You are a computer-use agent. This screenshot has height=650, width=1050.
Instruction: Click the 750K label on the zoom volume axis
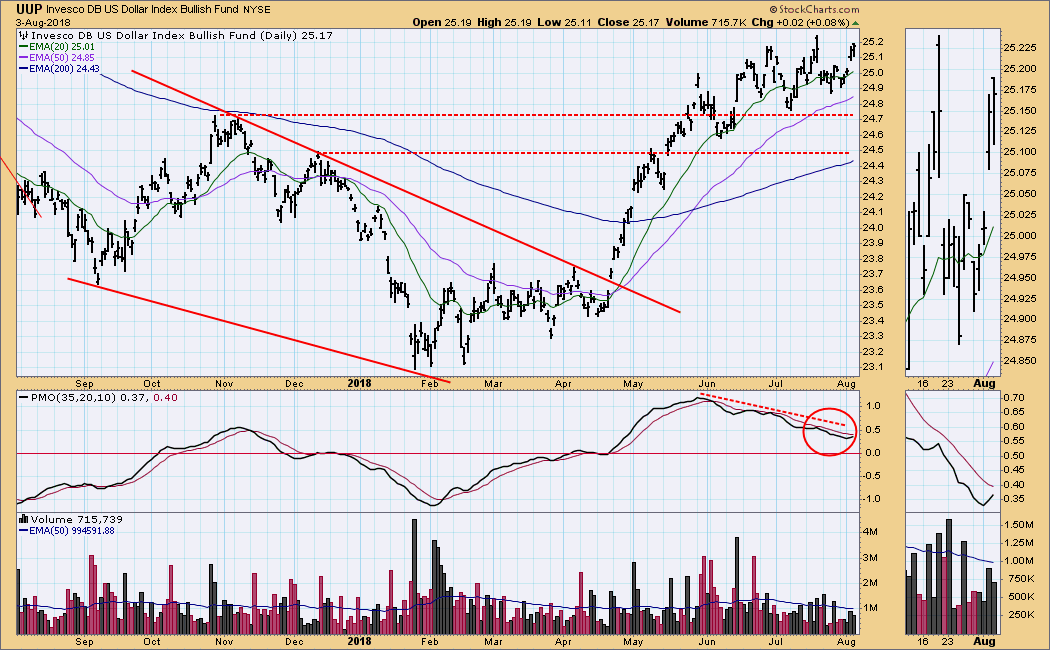coord(1018,578)
